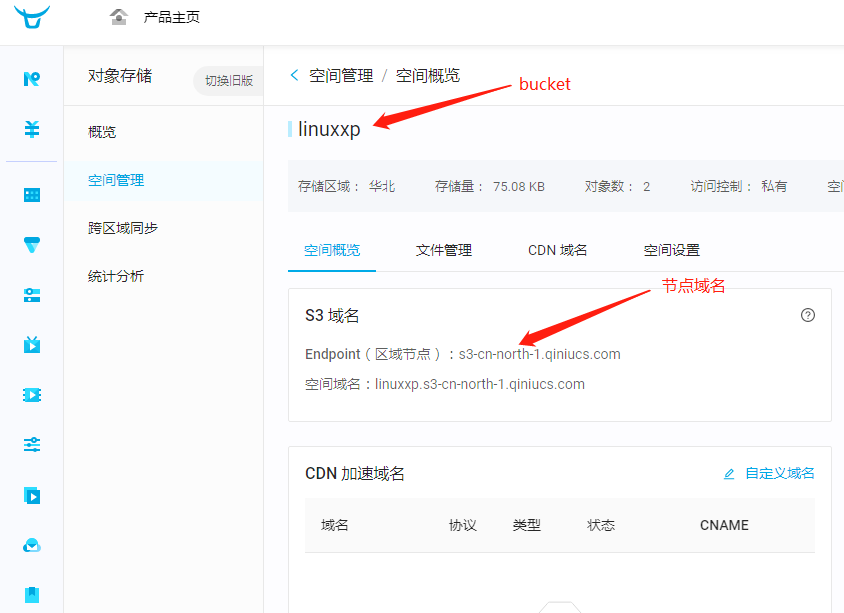Click the 私有 access control value
Screen dimensions: 844x613
click(x=774, y=187)
